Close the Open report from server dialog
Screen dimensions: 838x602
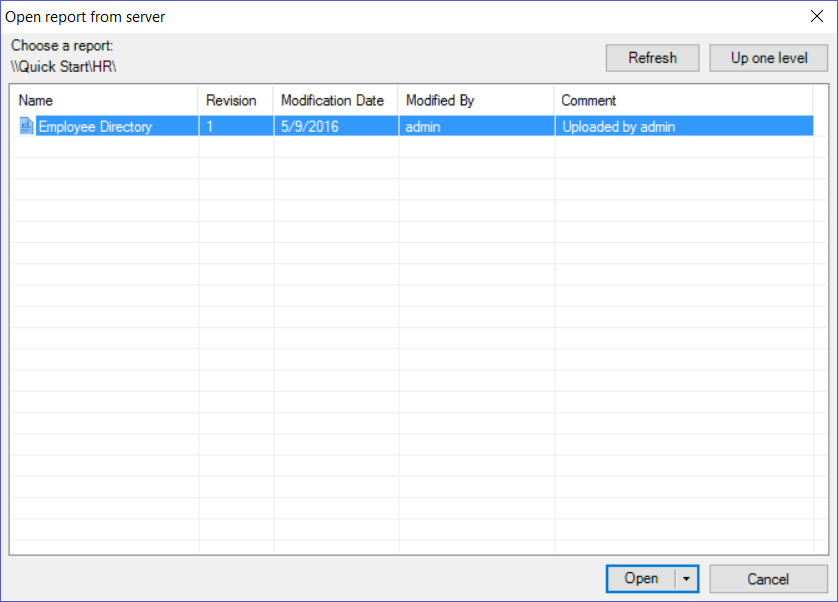click(817, 17)
